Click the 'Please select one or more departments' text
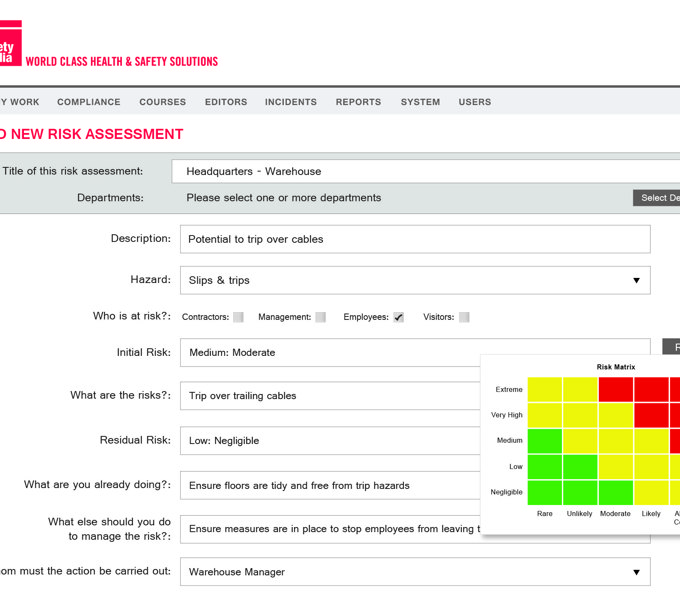 [284, 198]
